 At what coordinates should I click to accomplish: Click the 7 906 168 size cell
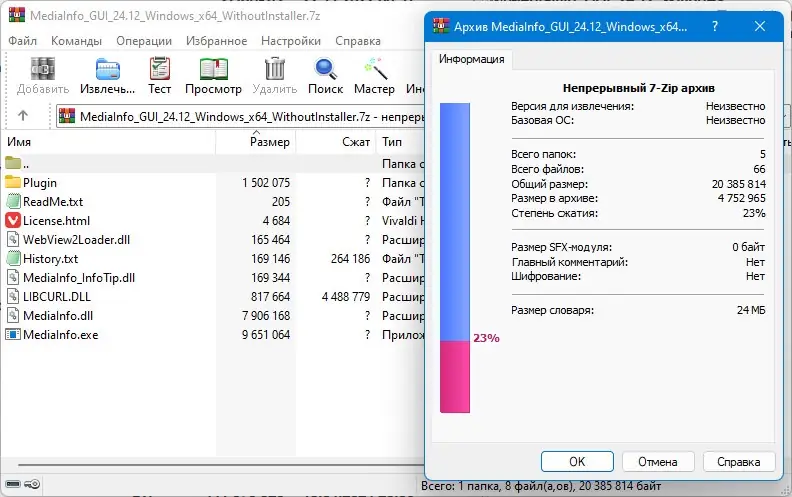point(266,316)
